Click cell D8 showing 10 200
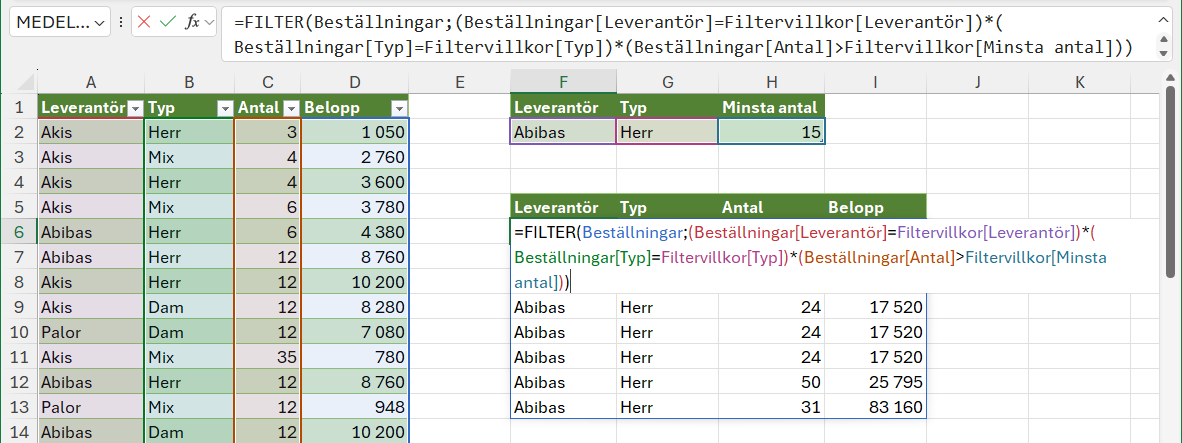 coord(355,283)
